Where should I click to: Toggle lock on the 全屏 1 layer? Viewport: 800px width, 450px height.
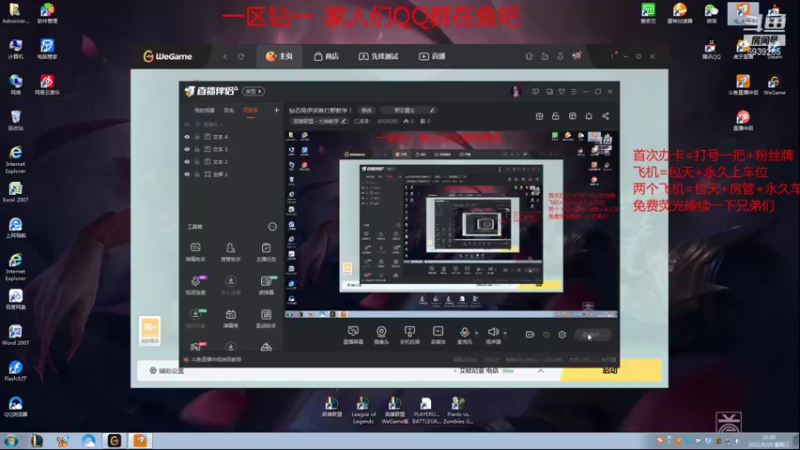click(x=197, y=174)
